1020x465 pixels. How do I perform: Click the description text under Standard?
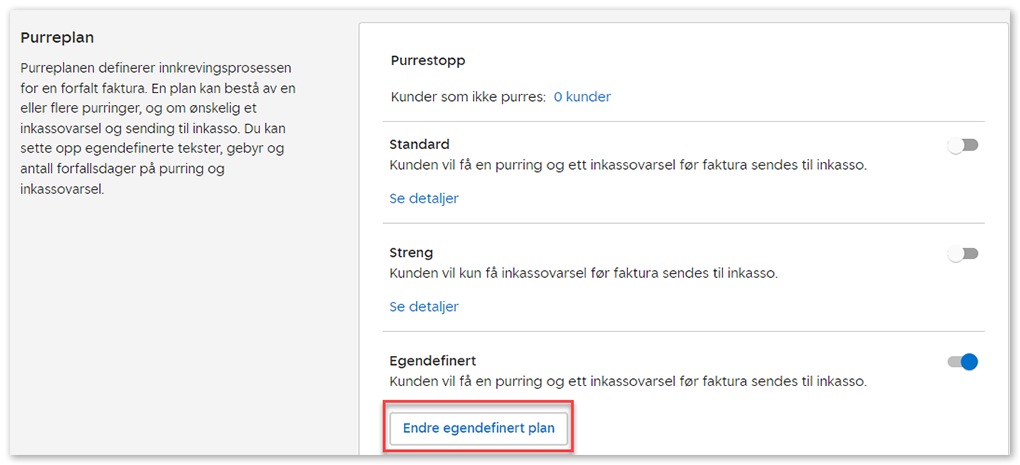[x=627, y=164]
